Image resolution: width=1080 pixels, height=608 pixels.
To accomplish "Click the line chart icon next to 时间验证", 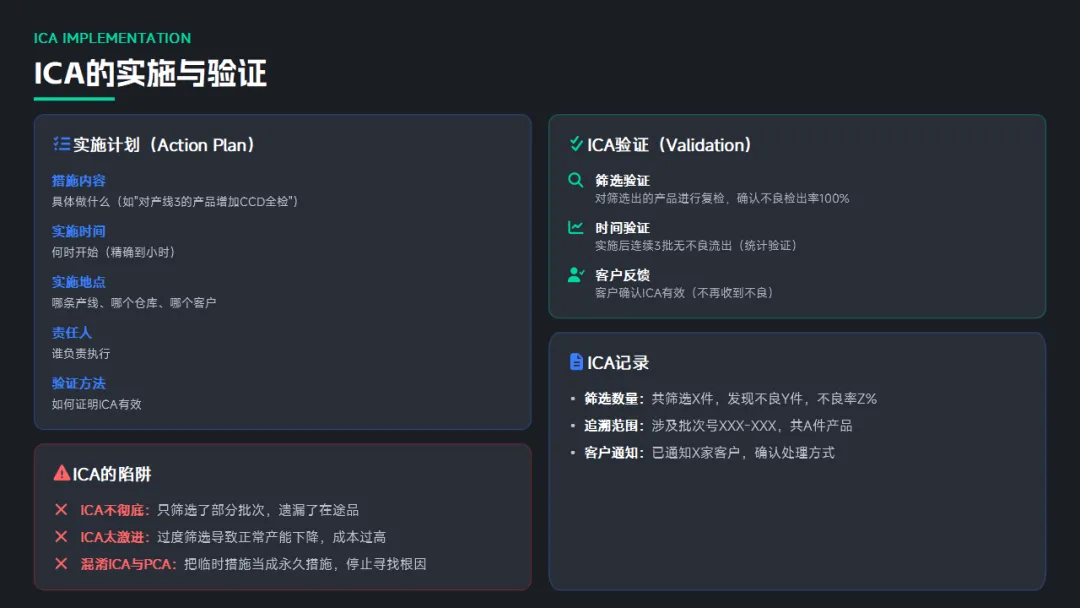I will (575, 228).
